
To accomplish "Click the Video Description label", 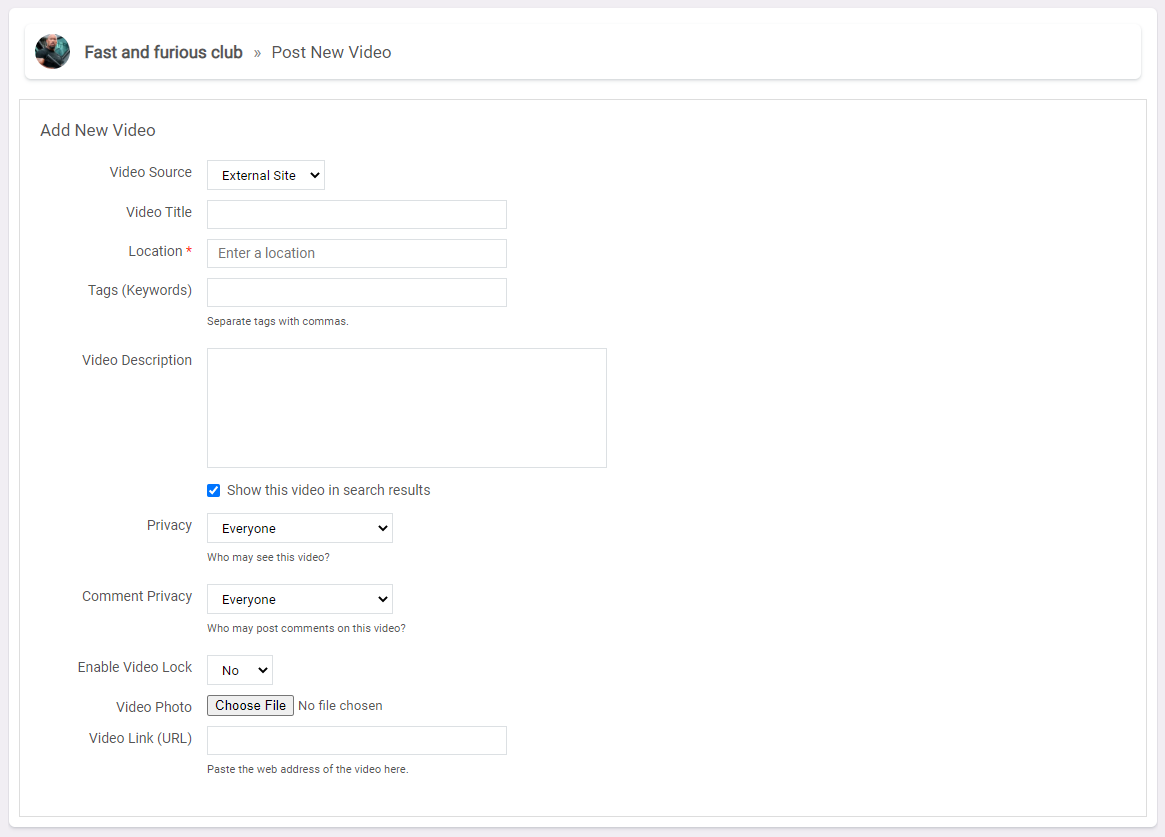I will click(x=137, y=360).
